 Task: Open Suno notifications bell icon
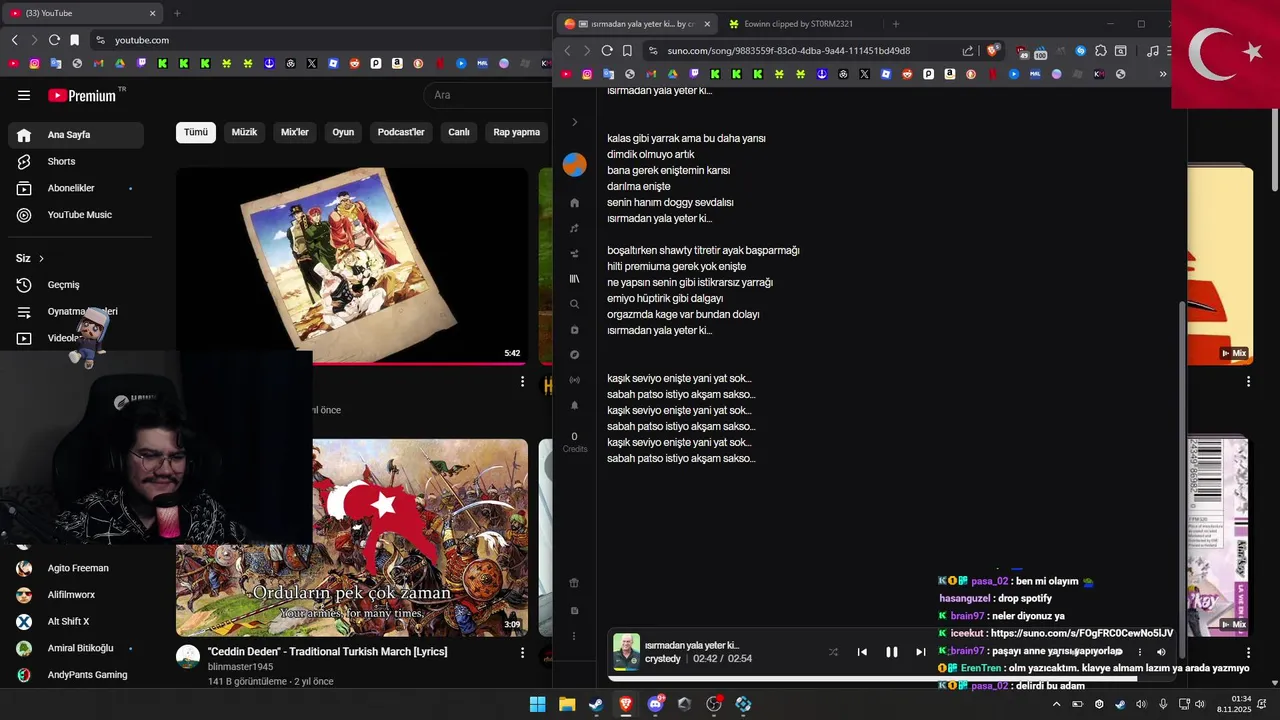pyautogui.click(x=574, y=406)
